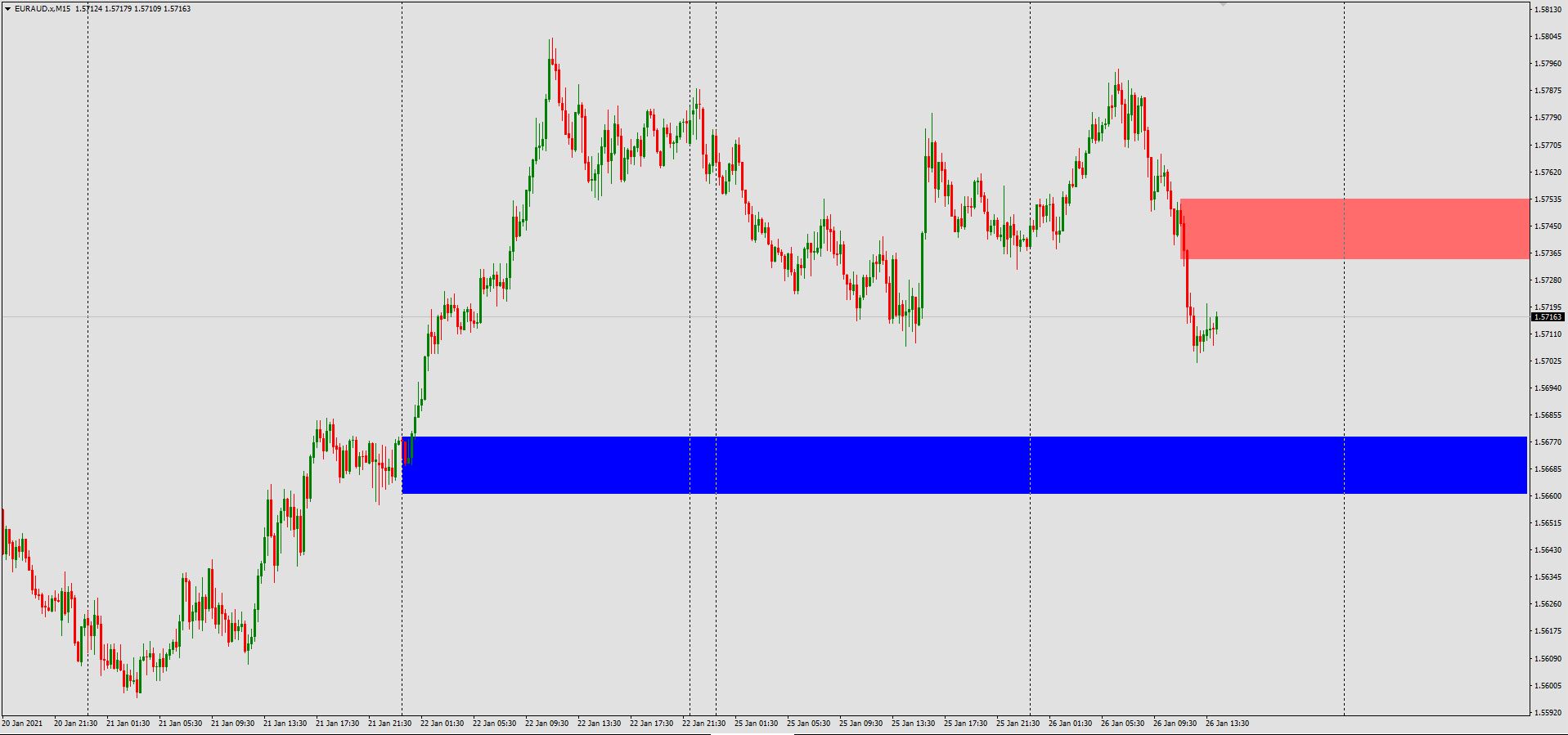Image resolution: width=1568 pixels, height=735 pixels.
Task: Click the 22 Jan 01:30 time axis label
Action: (443, 724)
